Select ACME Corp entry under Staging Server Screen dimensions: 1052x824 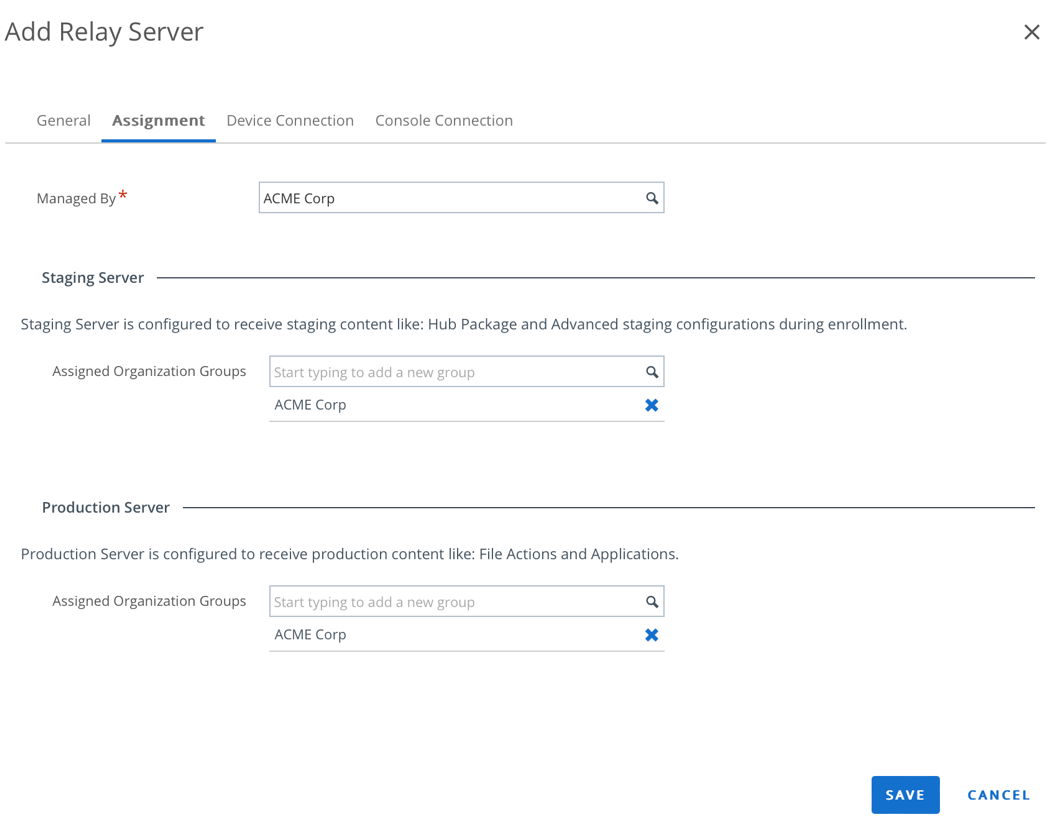[310, 405]
